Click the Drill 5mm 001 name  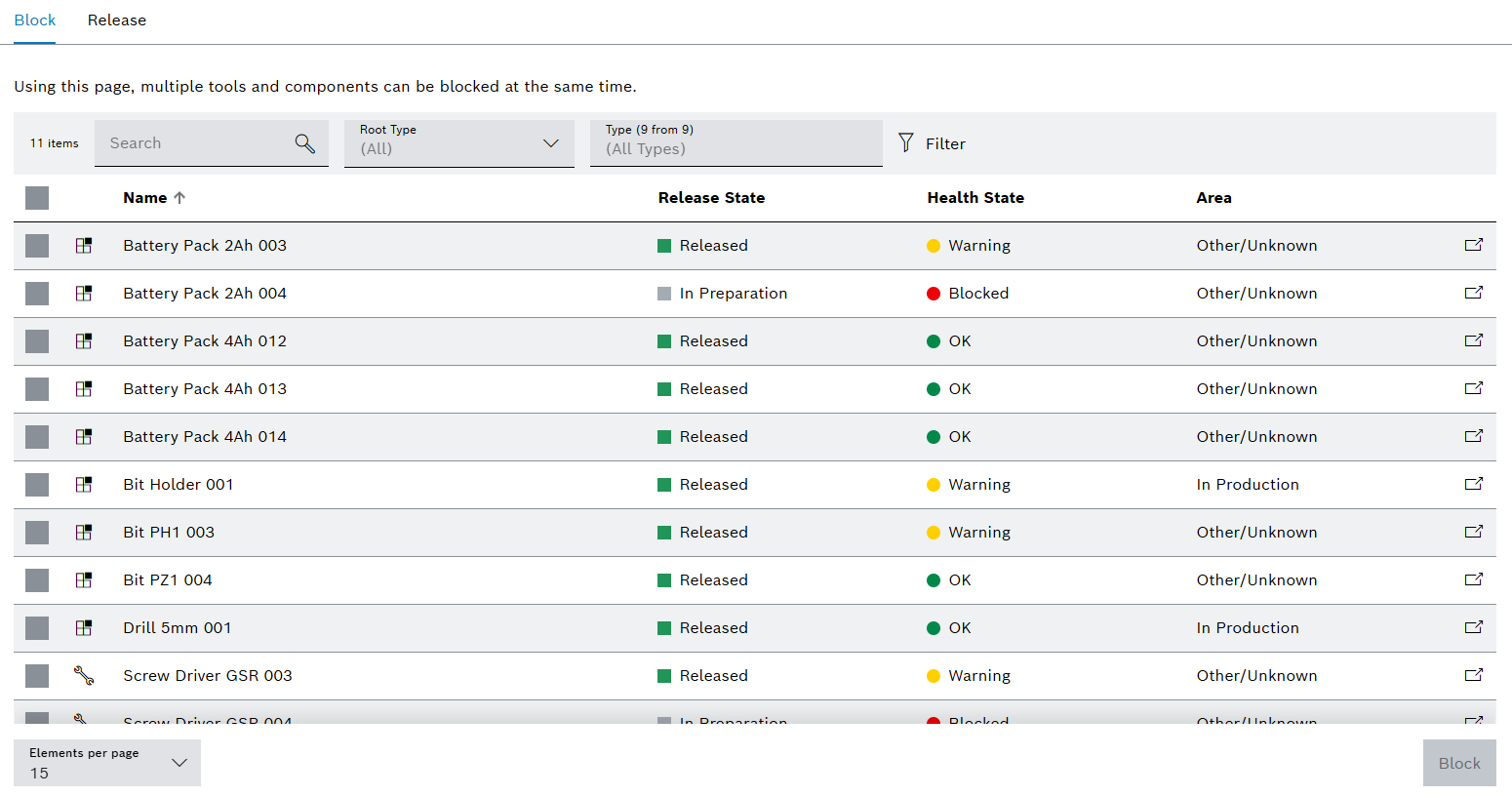pos(178,627)
